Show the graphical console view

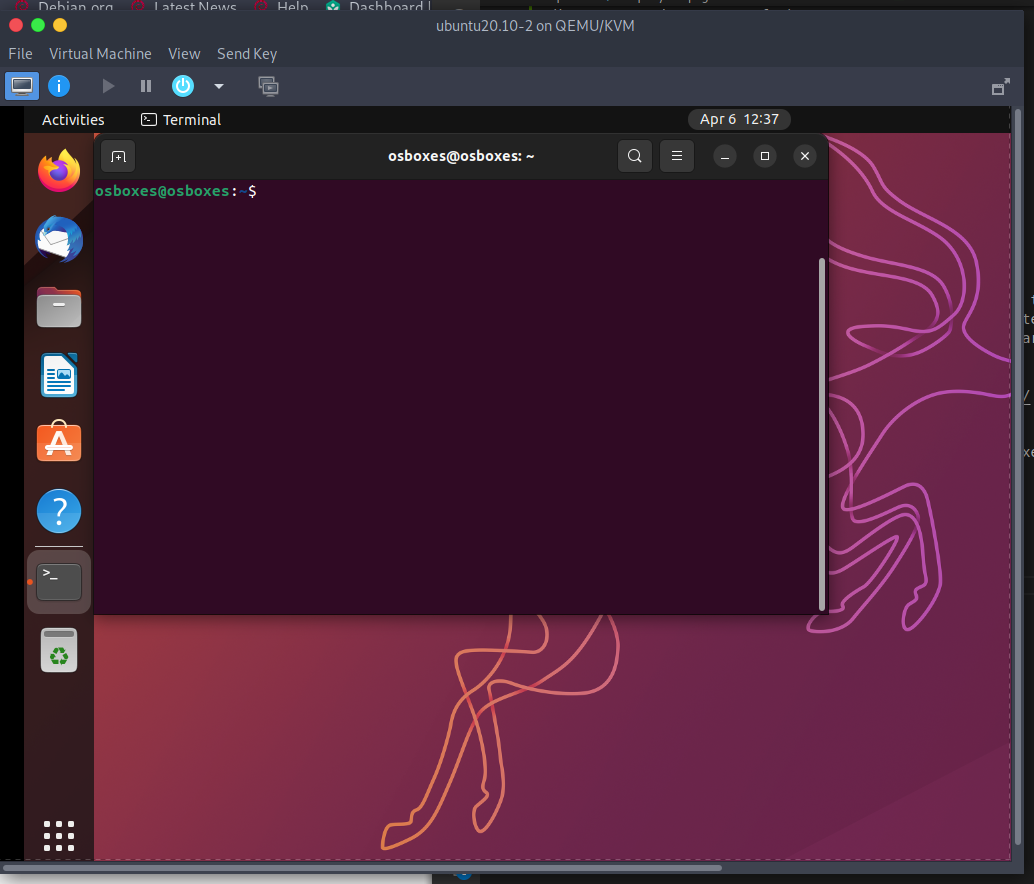22,86
